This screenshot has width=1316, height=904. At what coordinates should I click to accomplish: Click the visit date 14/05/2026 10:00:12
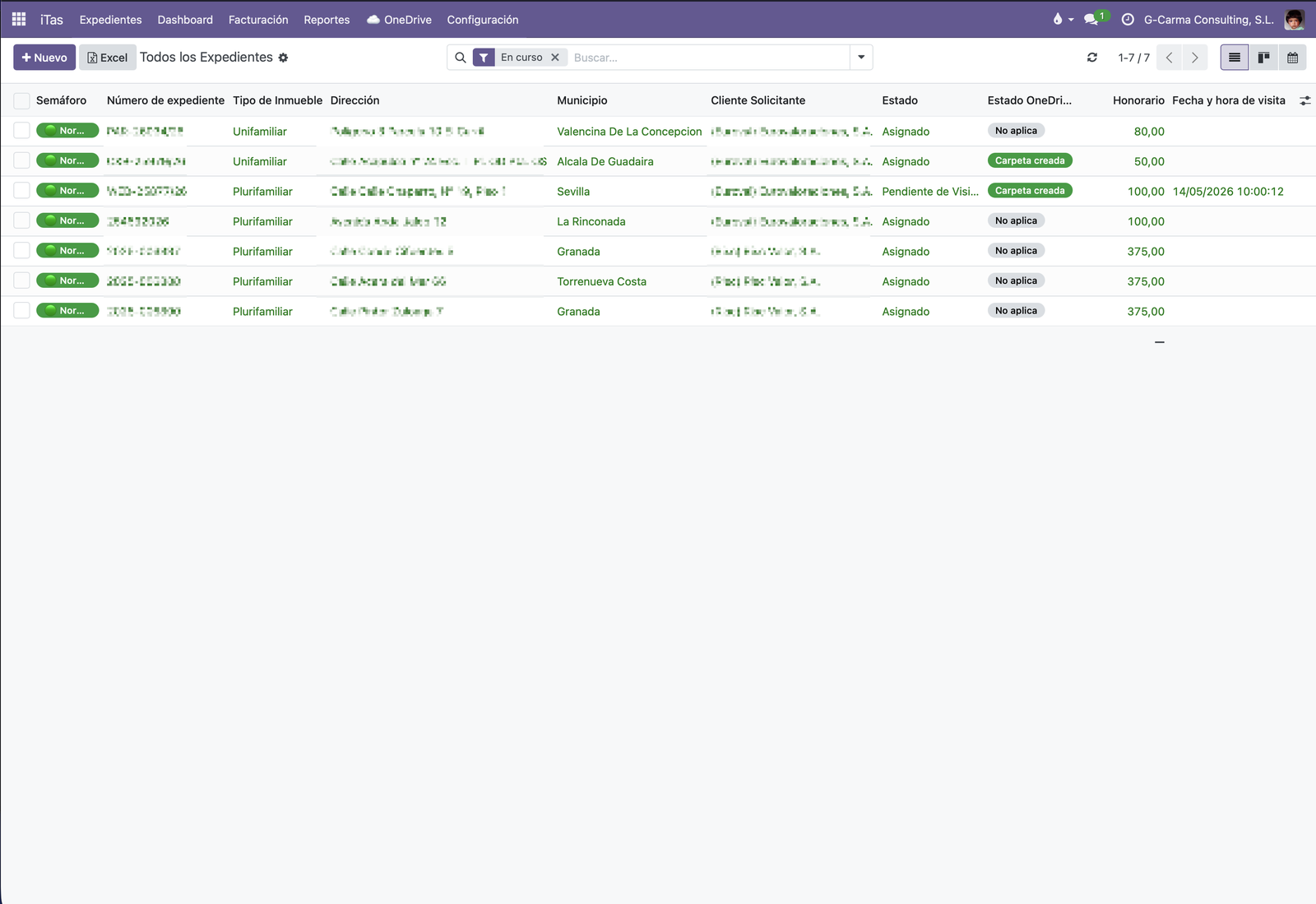[1228, 192]
